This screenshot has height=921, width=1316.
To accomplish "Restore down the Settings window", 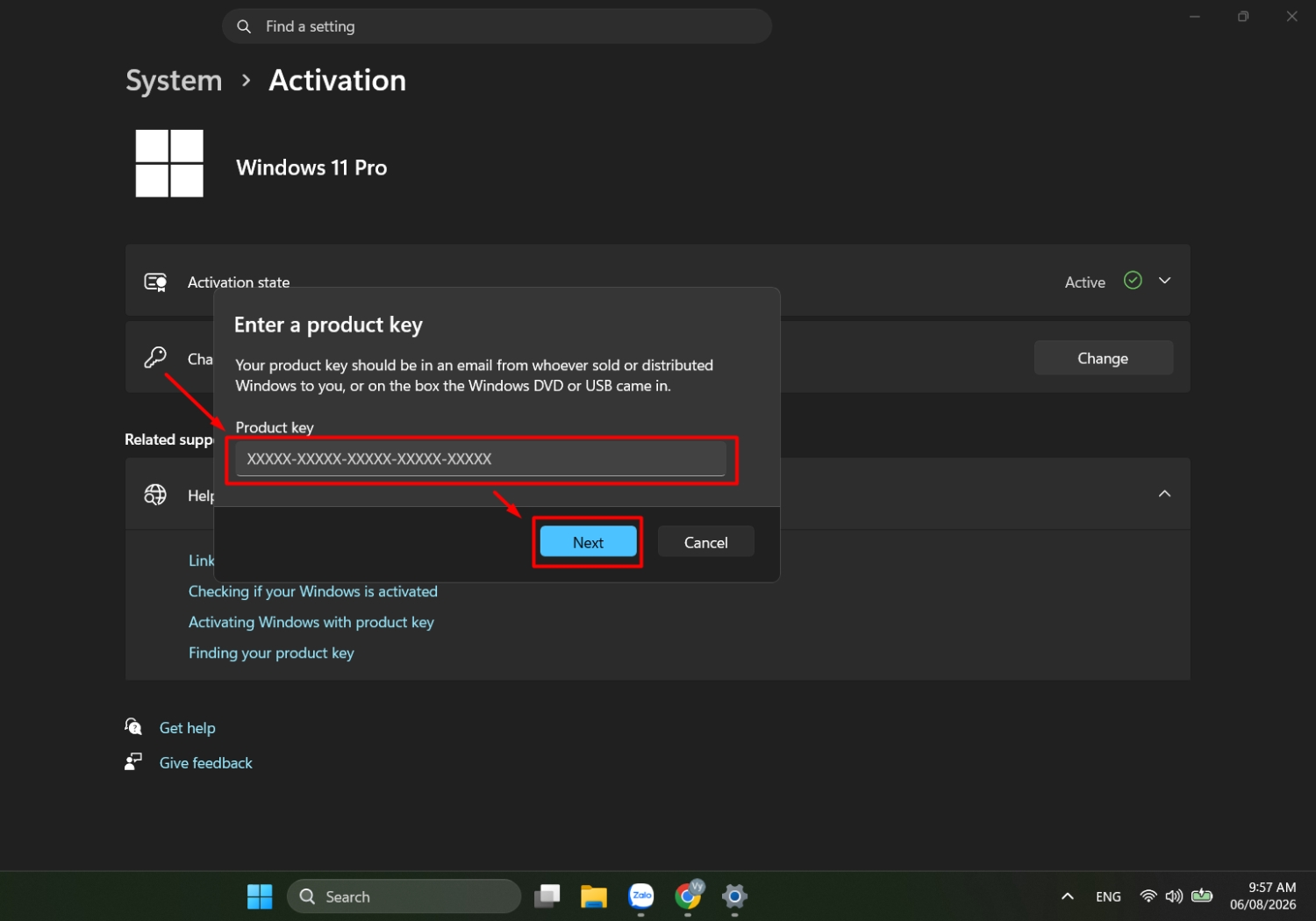I will pyautogui.click(x=1243, y=17).
